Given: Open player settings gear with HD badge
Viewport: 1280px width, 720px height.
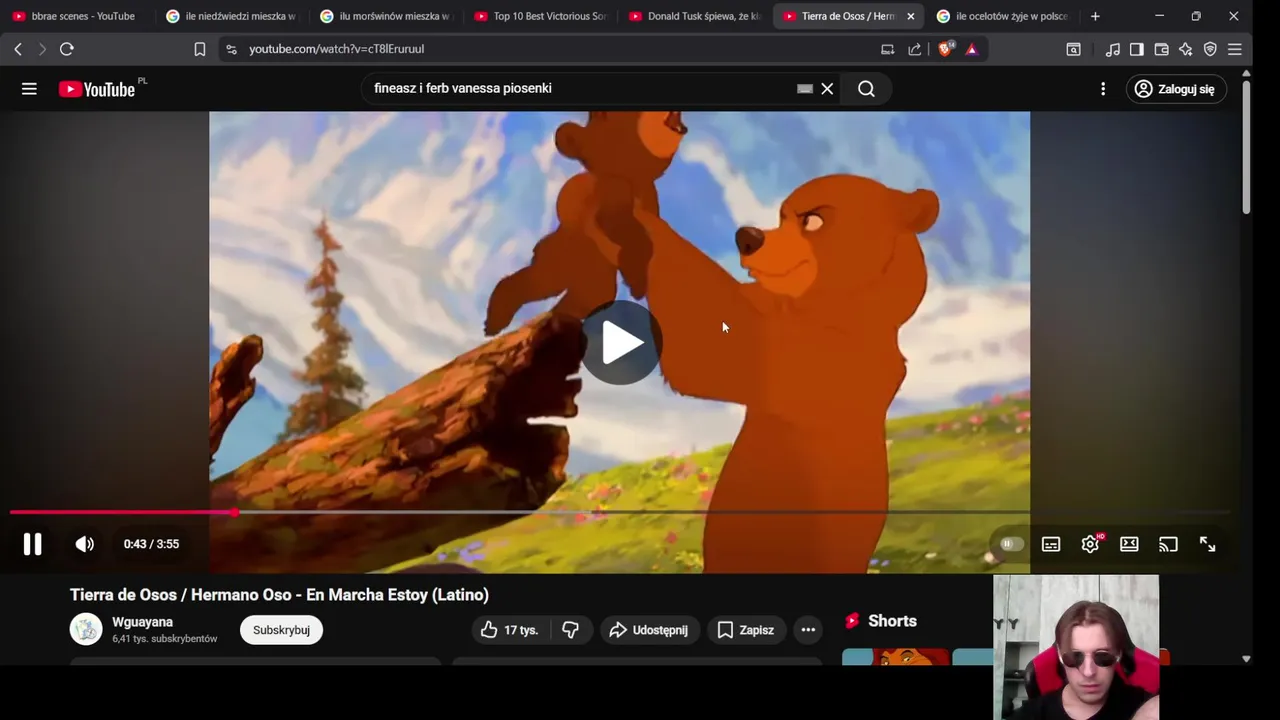Looking at the screenshot, I should pos(1091,544).
